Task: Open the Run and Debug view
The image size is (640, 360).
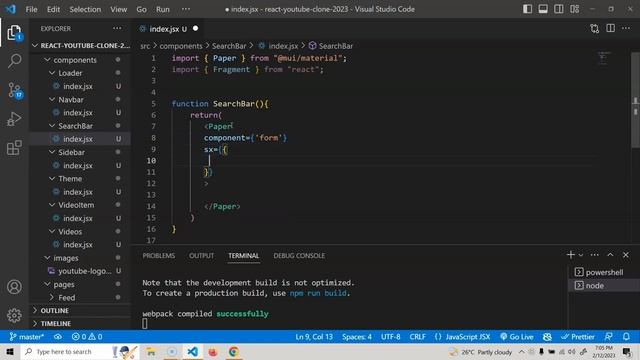Action: point(14,119)
